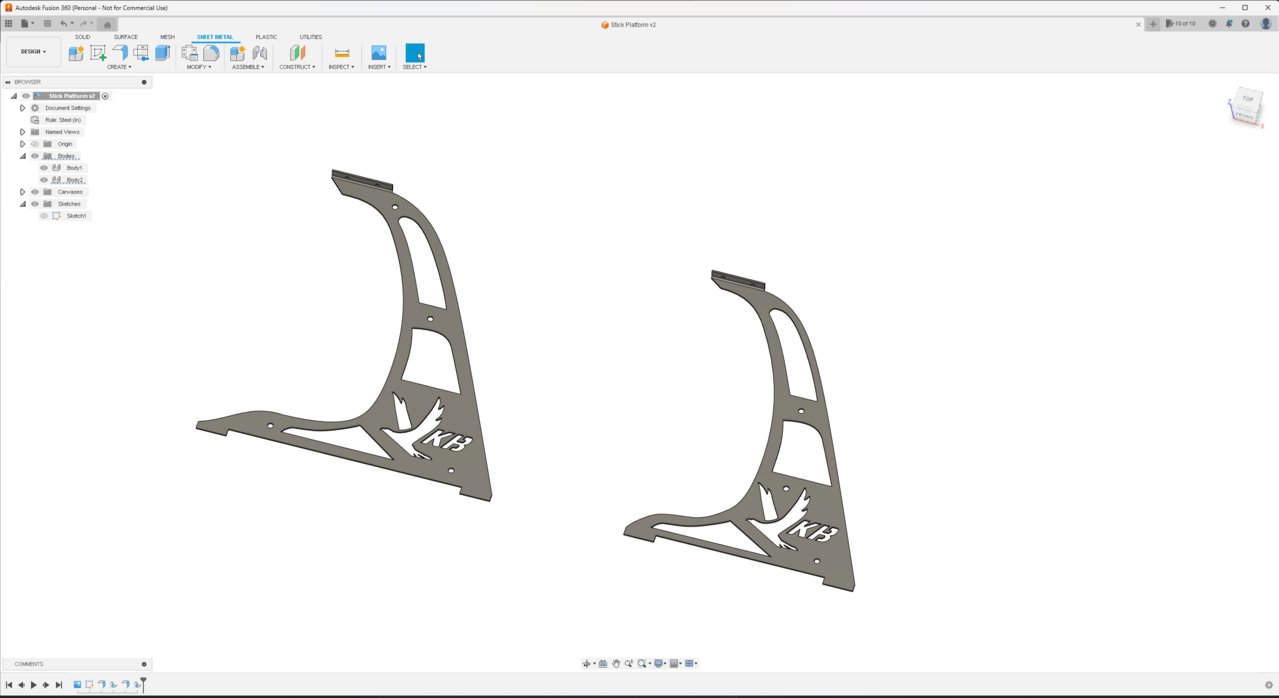
Task: Click the Home icon tab
Action: pos(107,24)
